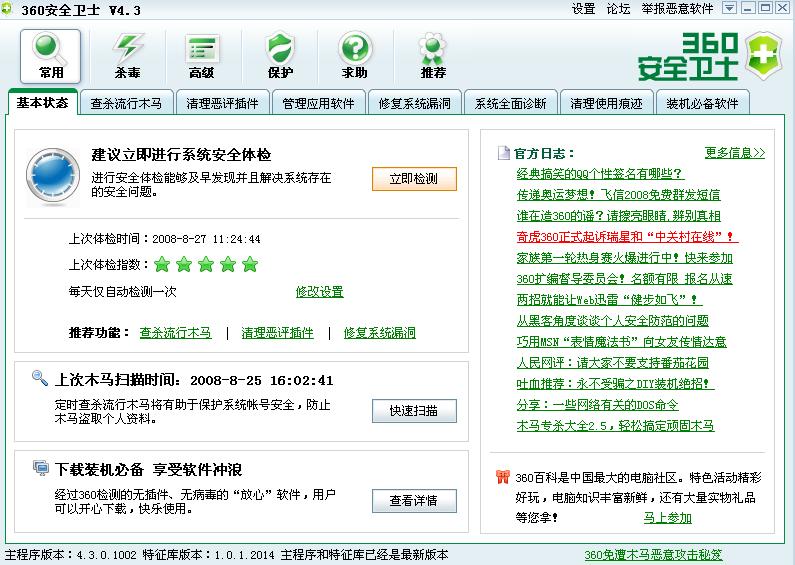Open the news link 人民网评:请大家不要支持番茄花园
The image size is (795, 565).
(x=612, y=363)
